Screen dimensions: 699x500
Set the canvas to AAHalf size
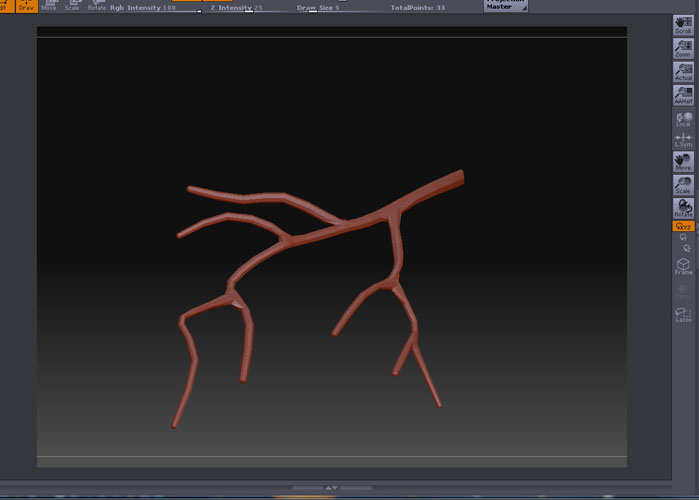coord(683,95)
